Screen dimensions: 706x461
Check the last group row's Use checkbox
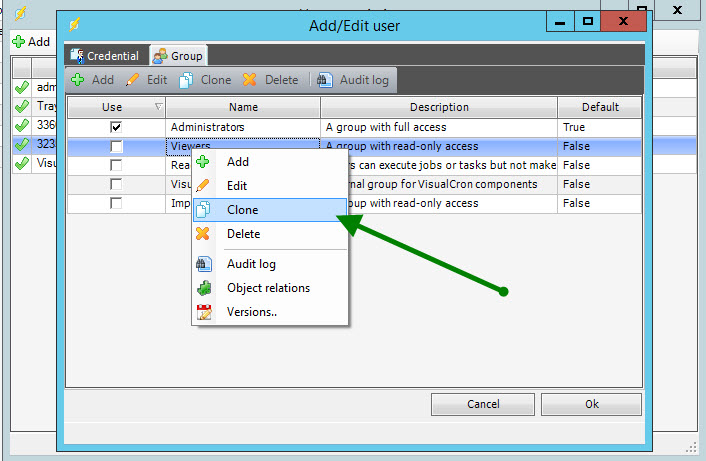tap(116, 203)
